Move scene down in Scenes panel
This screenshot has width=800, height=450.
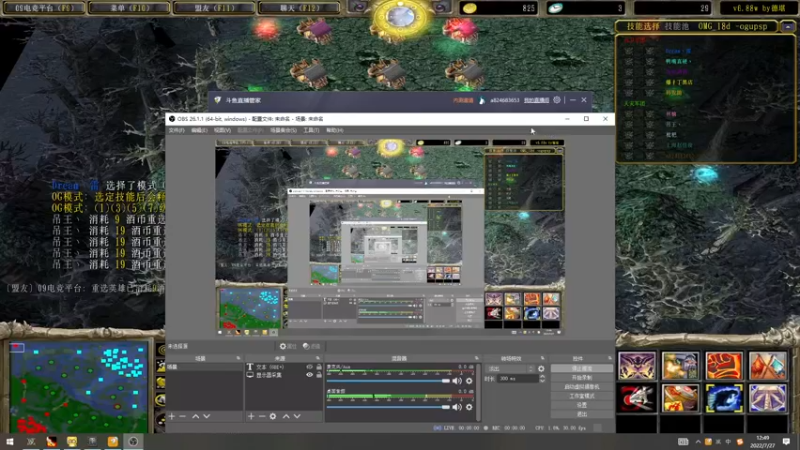[x=207, y=416]
